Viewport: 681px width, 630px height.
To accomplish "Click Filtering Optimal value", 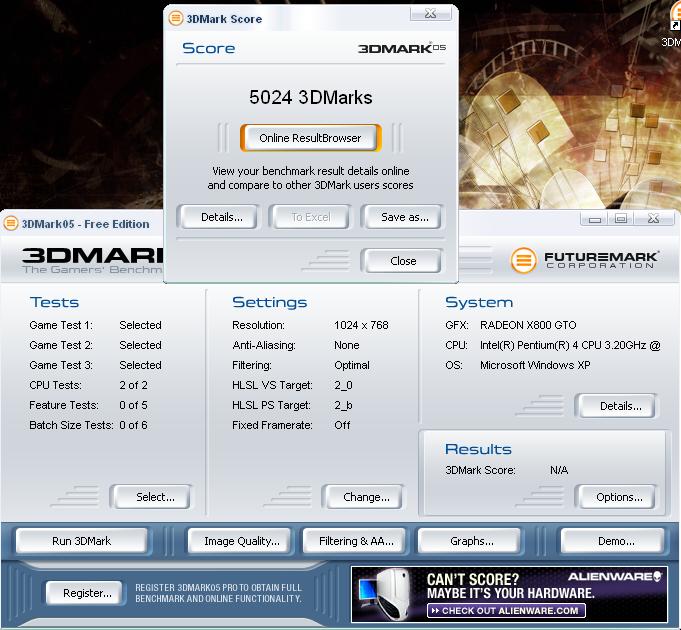I will pyautogui.click(x=352, y=365).
